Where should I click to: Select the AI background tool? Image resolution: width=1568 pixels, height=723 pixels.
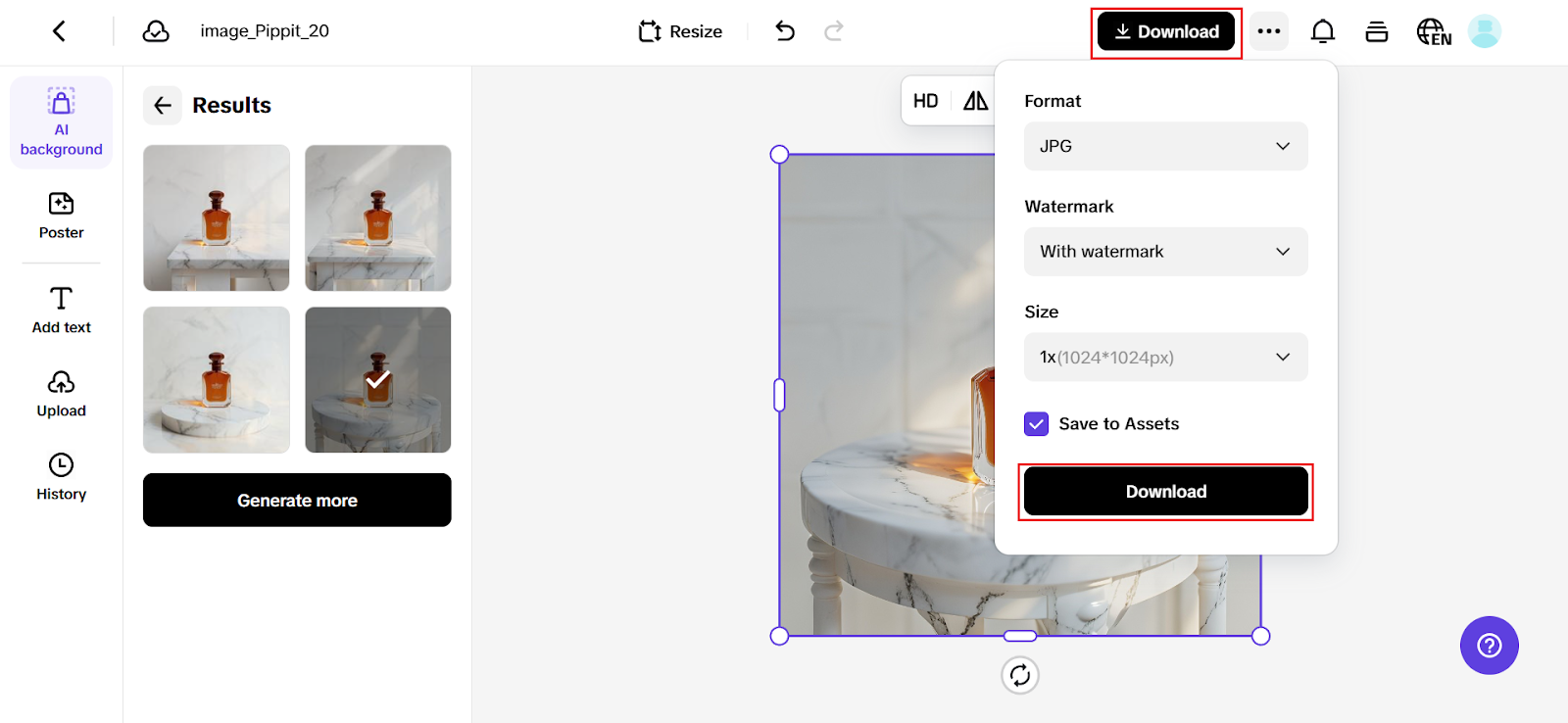[x=61, y=122]
